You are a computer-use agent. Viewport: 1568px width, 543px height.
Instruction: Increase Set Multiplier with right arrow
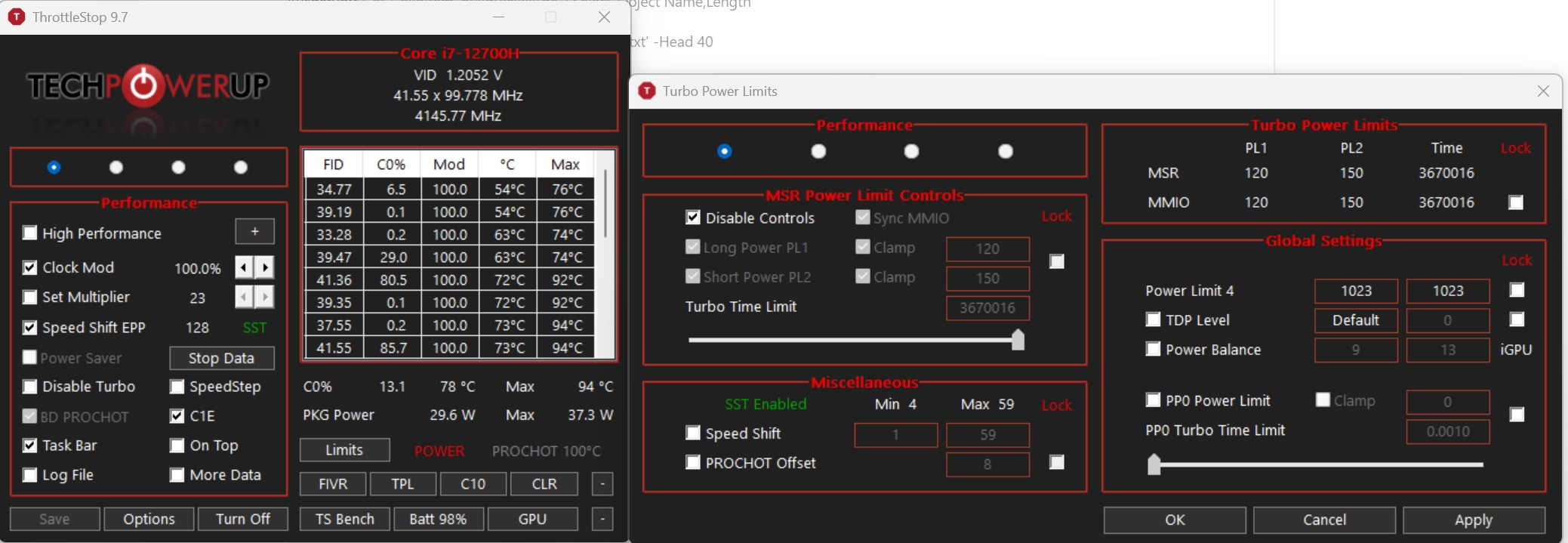(x=264, y=297)
